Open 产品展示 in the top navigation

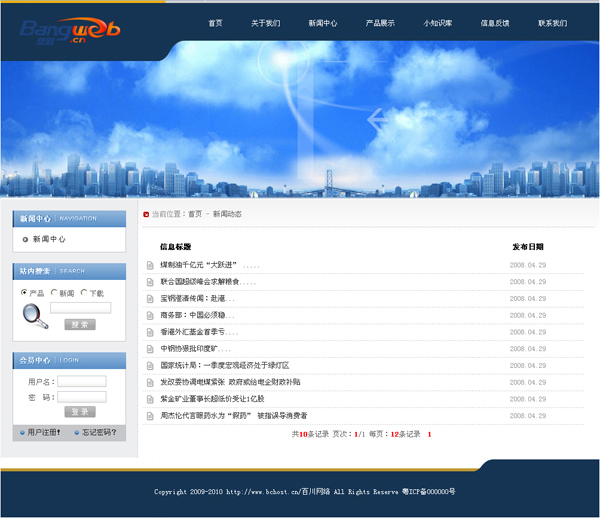(380, 23)
